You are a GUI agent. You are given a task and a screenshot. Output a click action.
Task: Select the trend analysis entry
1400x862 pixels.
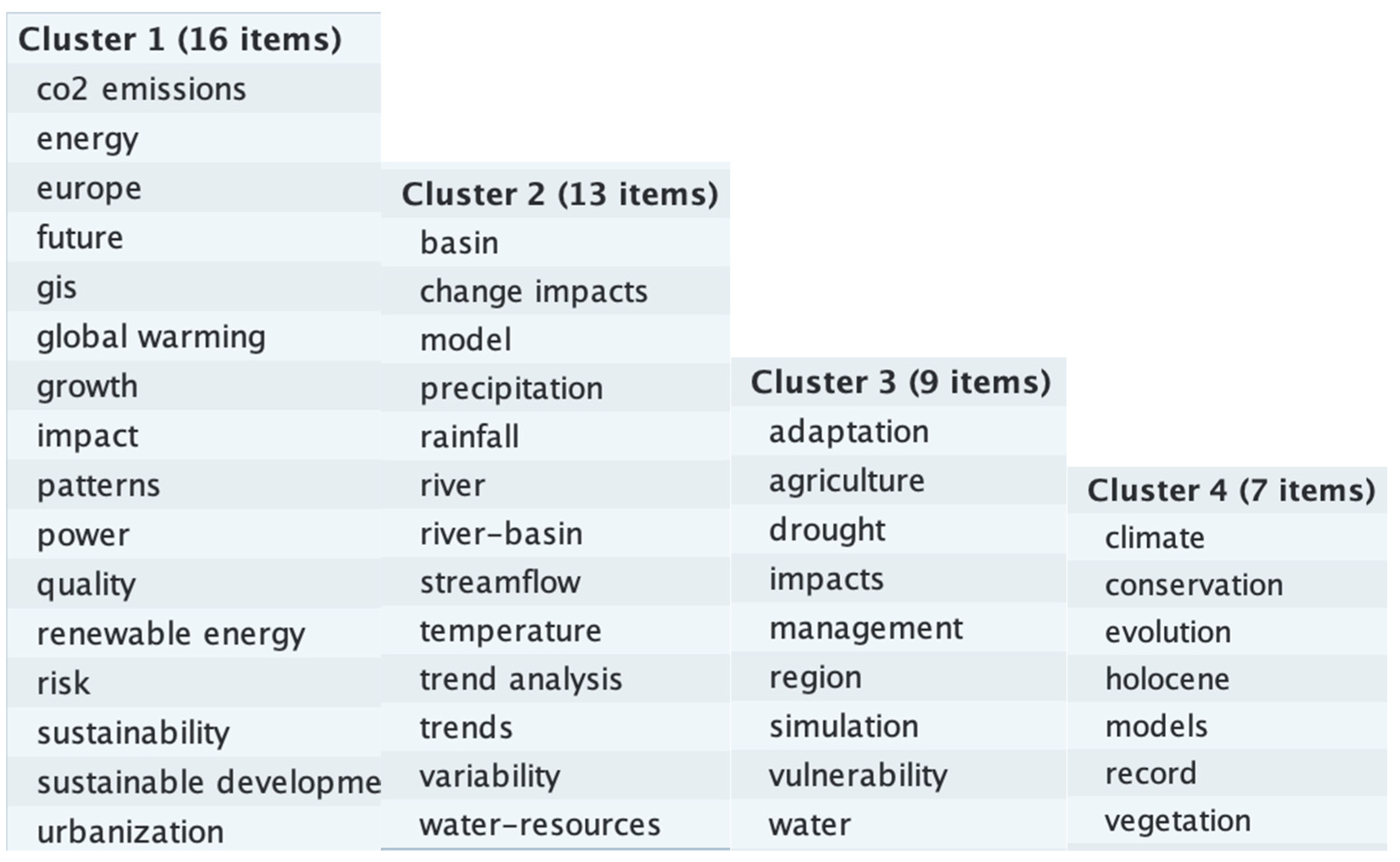pyautogui.click(x=556, y=679)
